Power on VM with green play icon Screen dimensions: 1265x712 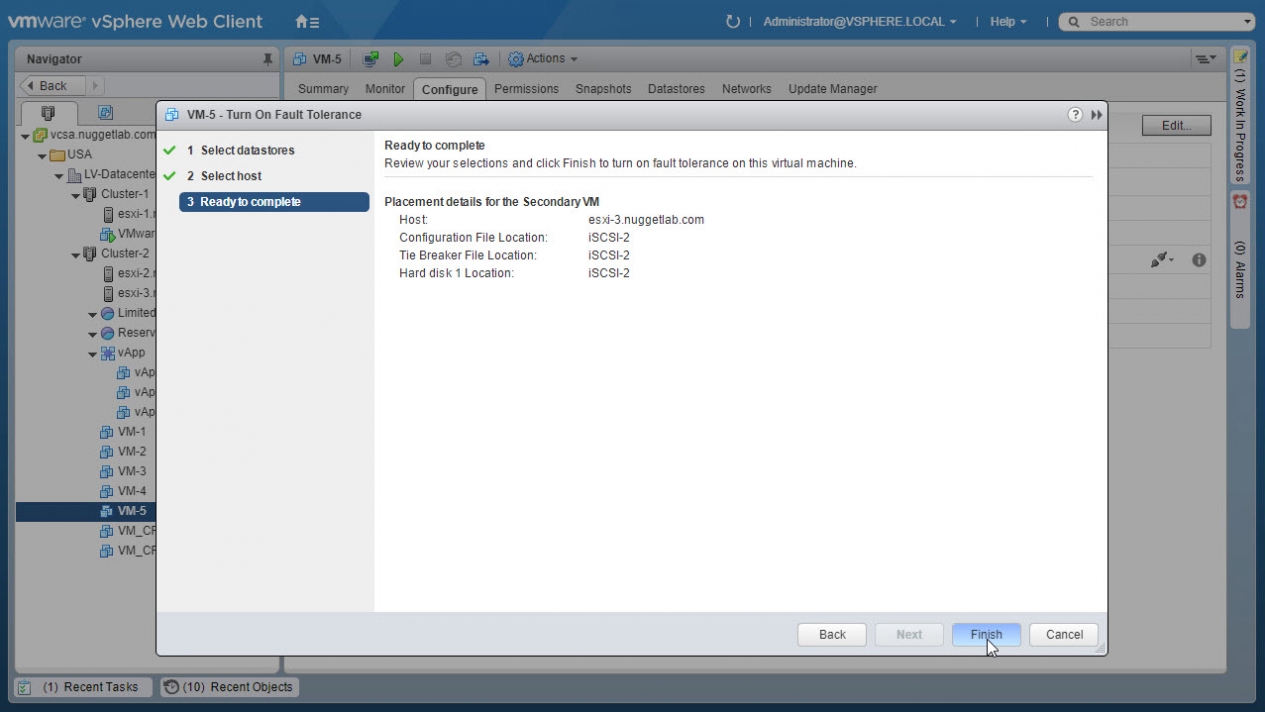398,59
